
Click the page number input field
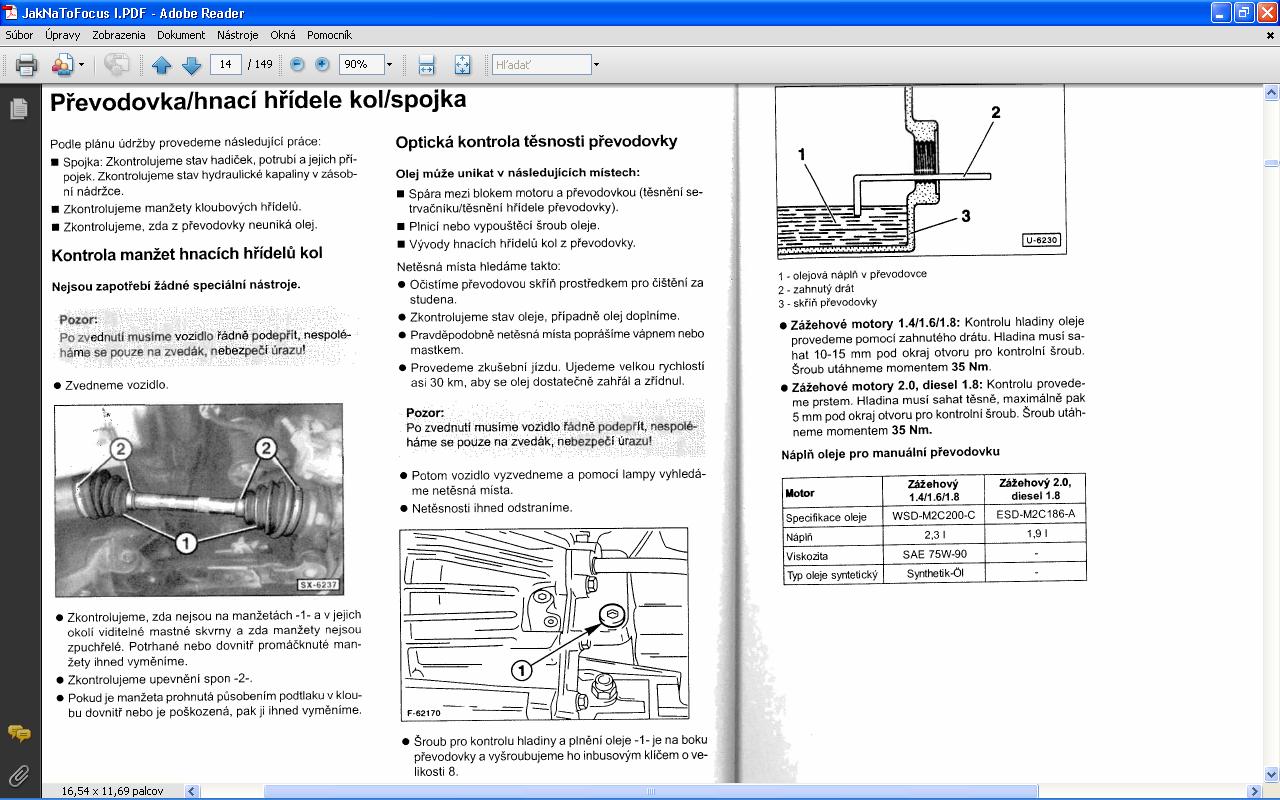[x=226, y=64]
